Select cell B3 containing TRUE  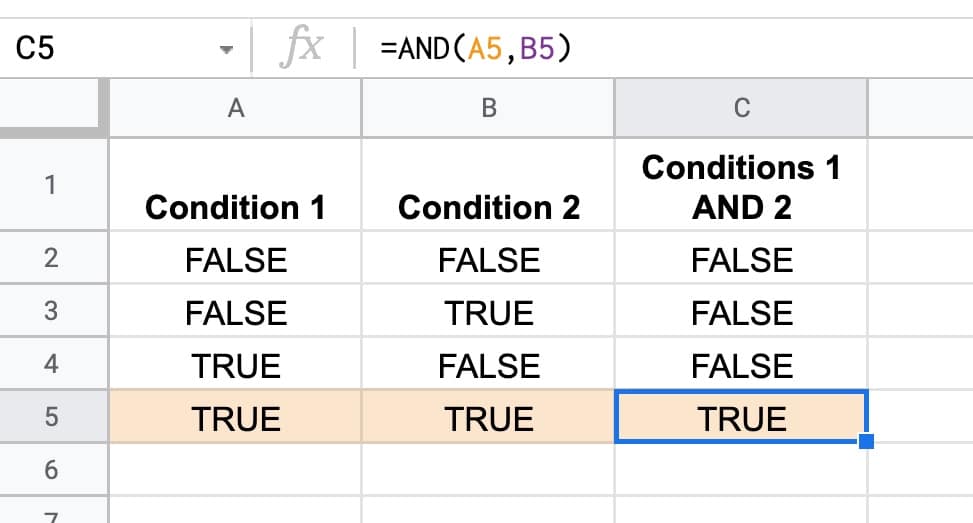point(488,311)
